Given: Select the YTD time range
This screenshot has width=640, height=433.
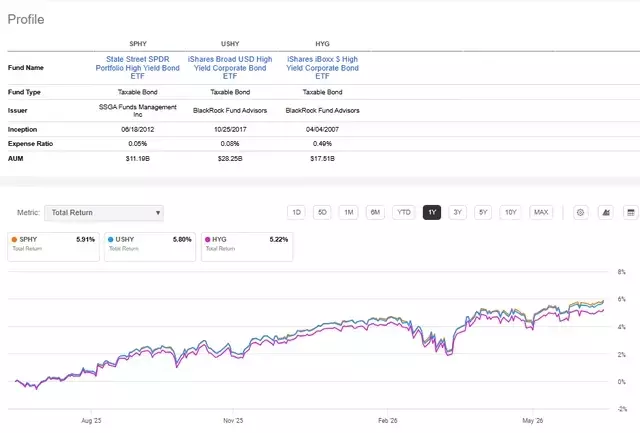Looking at the screenshot, I should pos(404,212).
